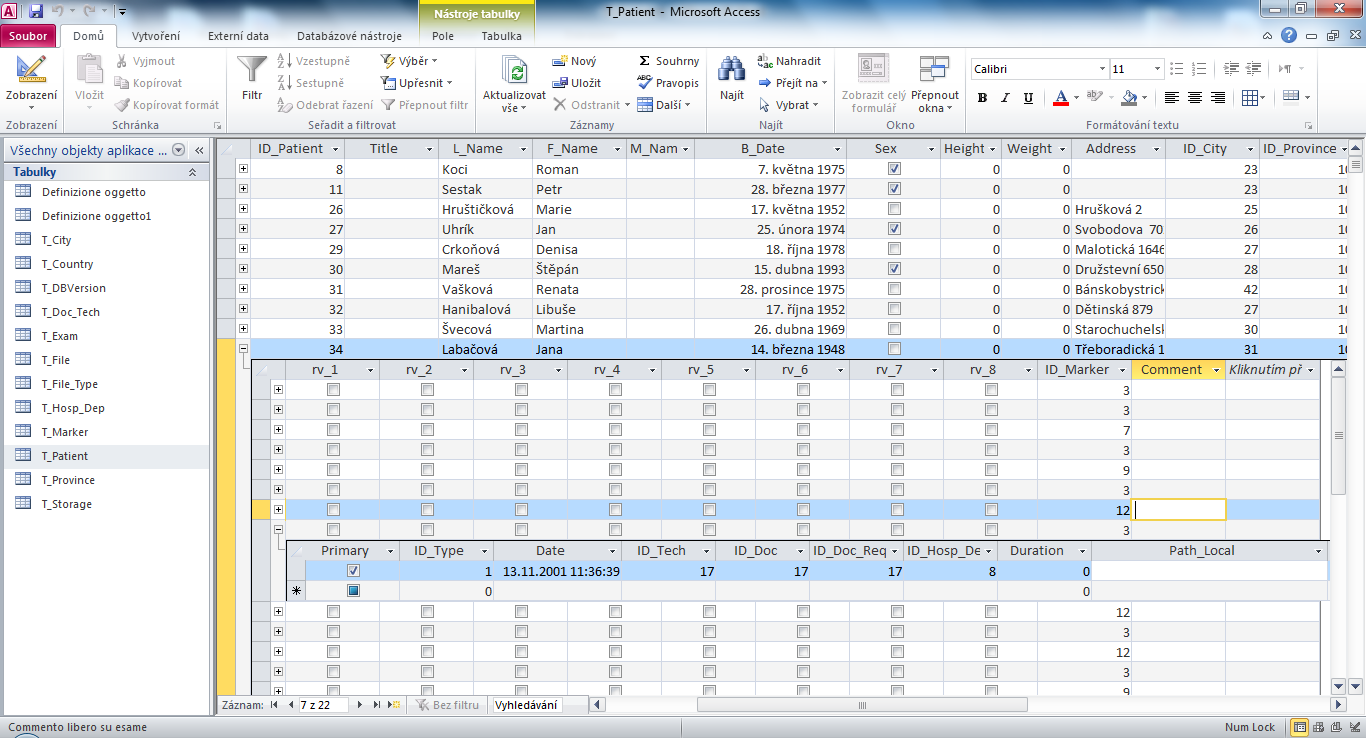Switch to Externí data tab
Viewport: 1366px width, 738px height.
click(x=238, y=36)
